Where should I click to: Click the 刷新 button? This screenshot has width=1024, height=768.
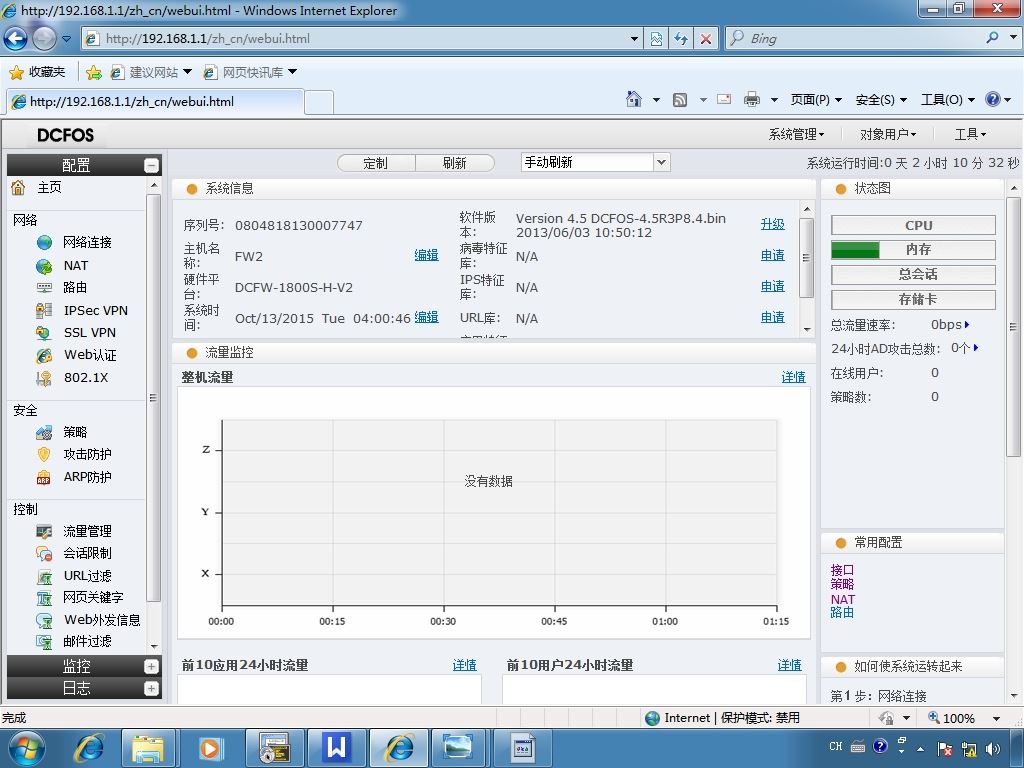click(455, 163)
